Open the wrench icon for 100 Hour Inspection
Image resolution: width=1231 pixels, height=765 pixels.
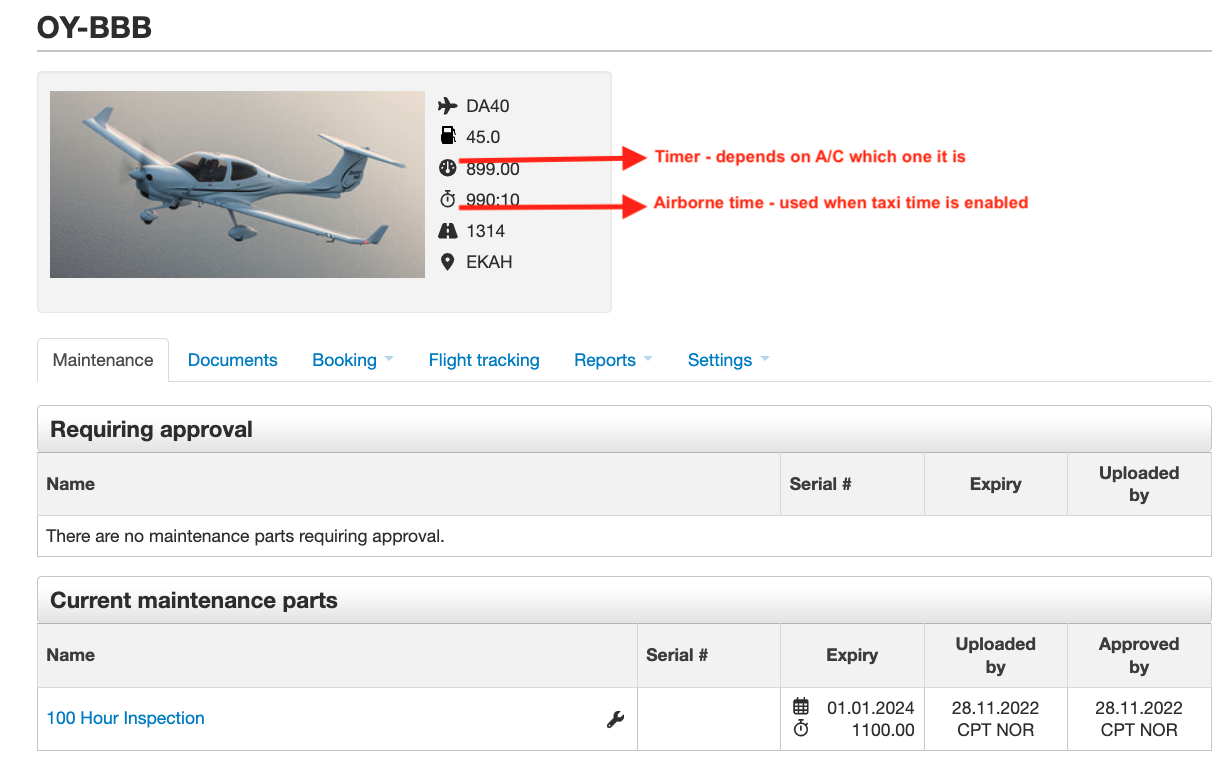[x=616, y=718]
